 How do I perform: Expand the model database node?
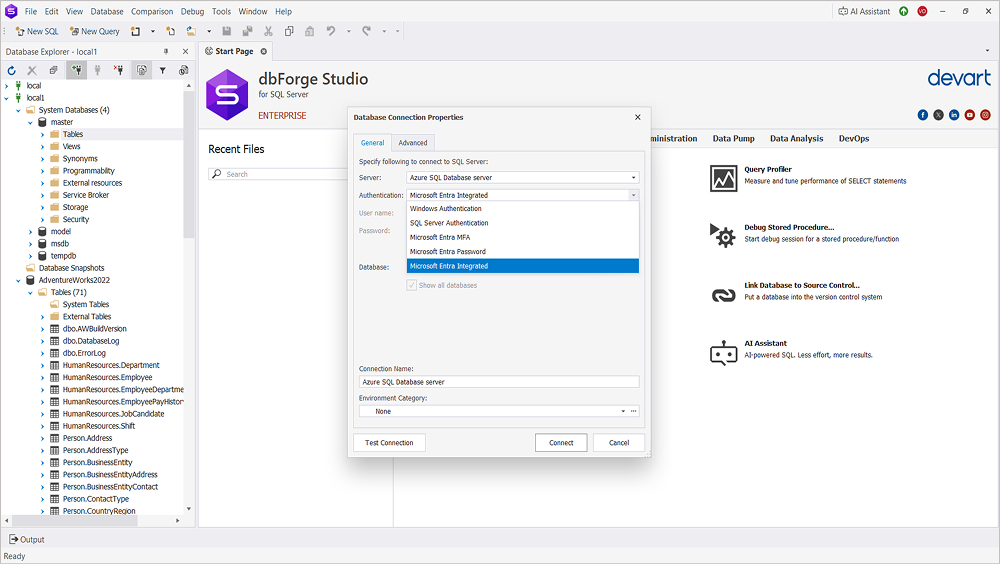pyautogui.click(x=30, y=232)
